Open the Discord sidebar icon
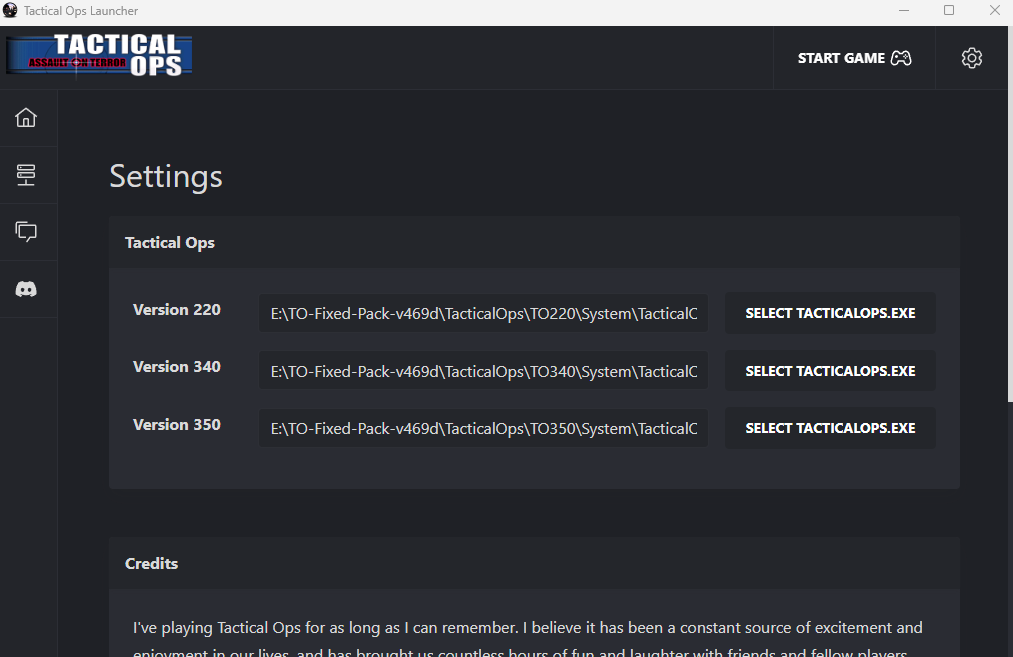The image size is (1013, 657). point(26,289)
